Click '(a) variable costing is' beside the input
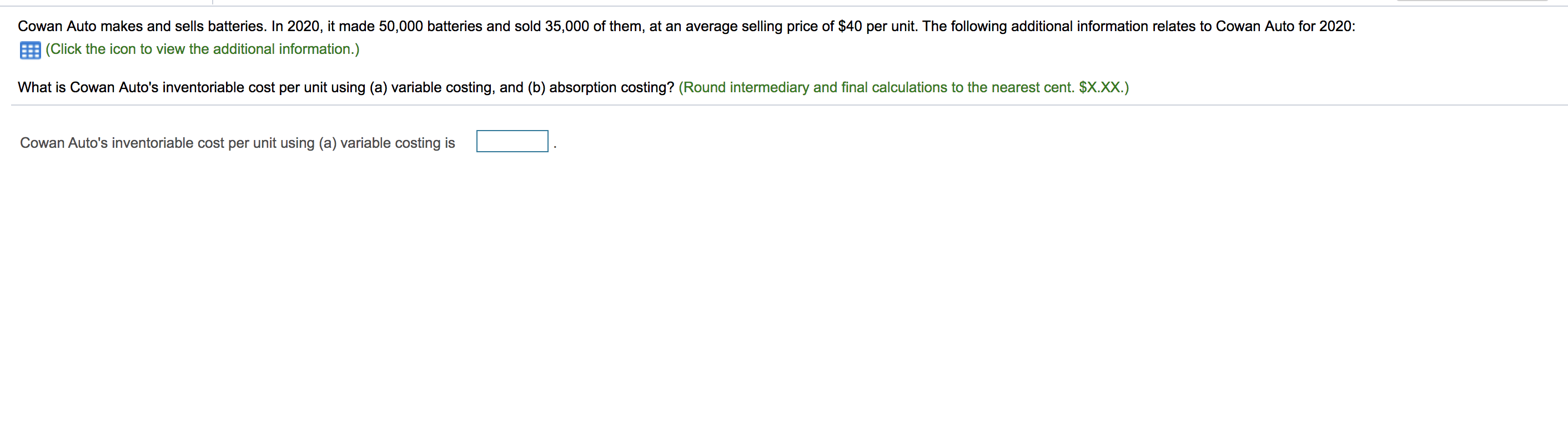This screenshot has height=429, width=1568. tap(386, 143)
